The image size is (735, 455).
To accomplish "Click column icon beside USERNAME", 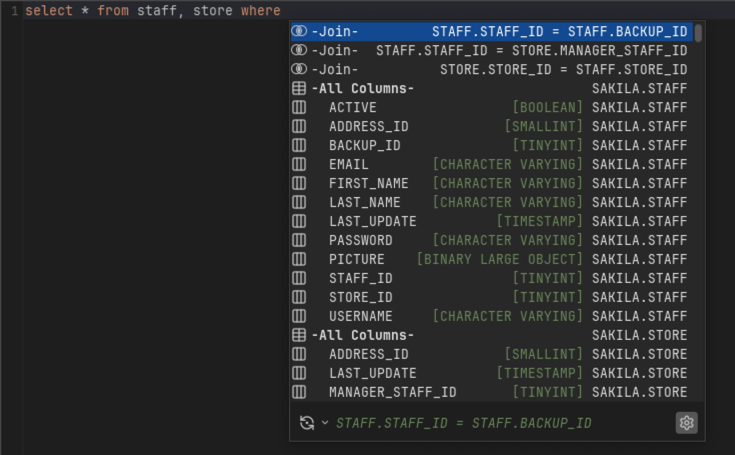I will (x=299, y=316).
